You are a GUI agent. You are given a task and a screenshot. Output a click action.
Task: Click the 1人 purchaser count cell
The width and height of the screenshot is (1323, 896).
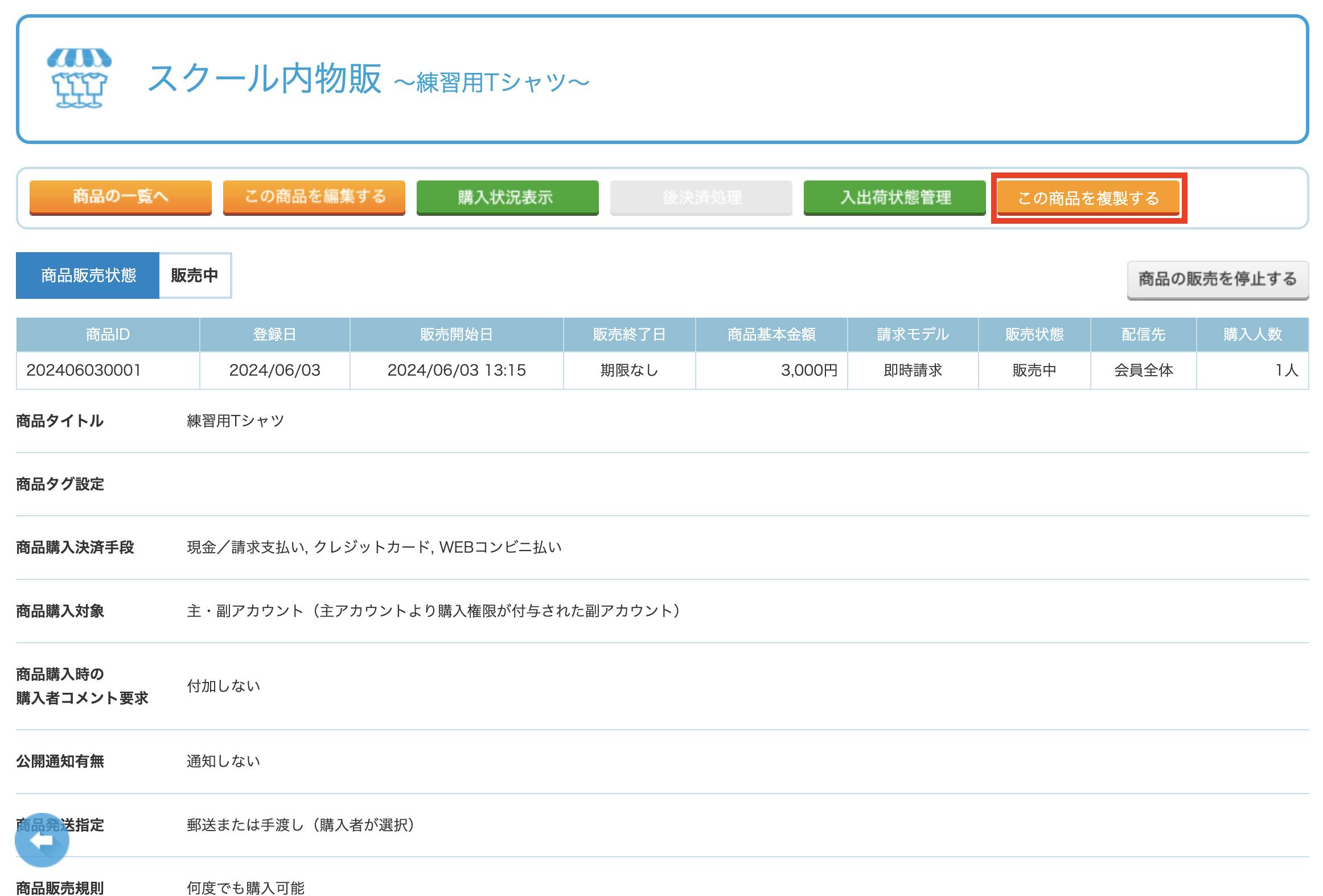point(1252,371)
